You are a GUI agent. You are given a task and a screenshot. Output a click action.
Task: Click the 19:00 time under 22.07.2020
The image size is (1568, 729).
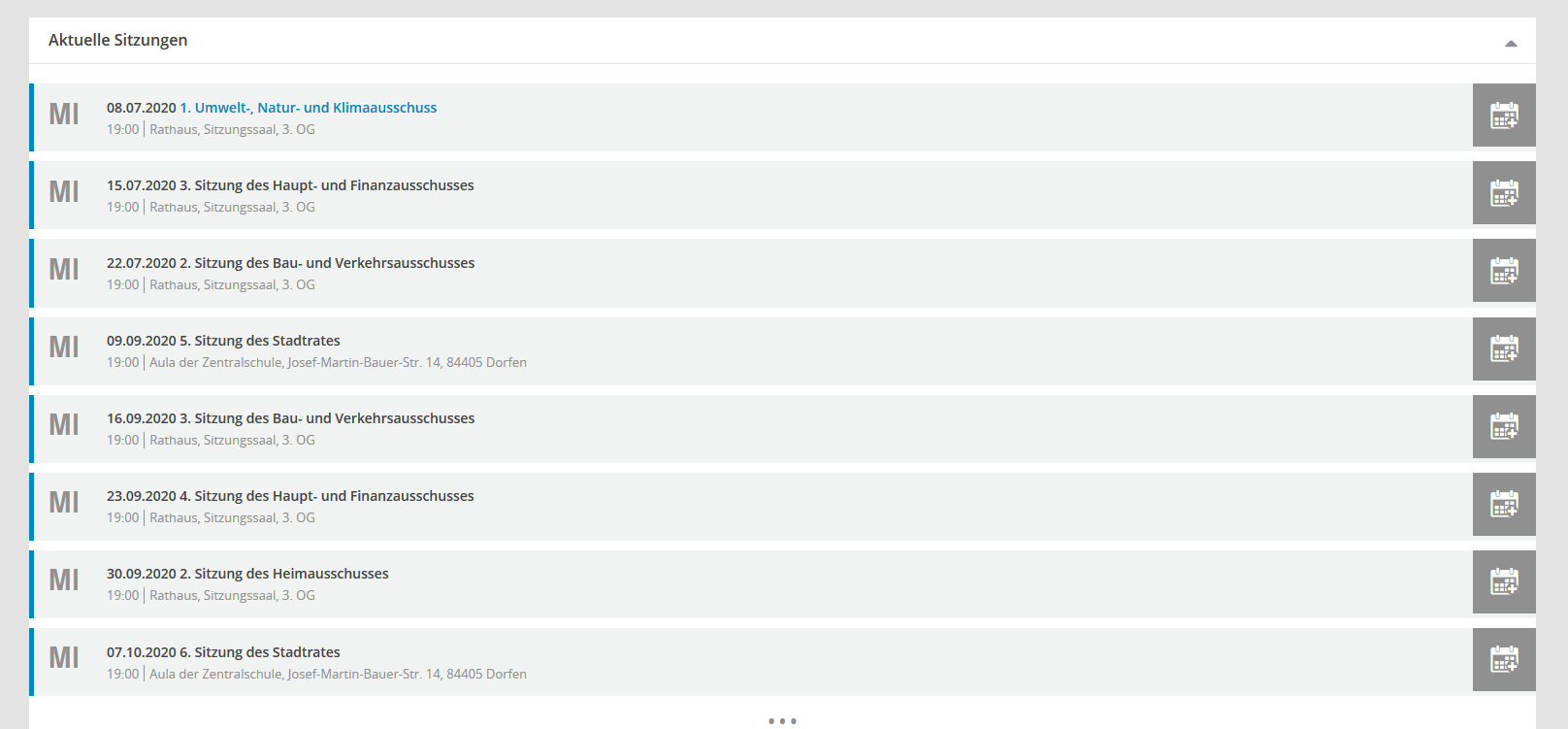123,284
